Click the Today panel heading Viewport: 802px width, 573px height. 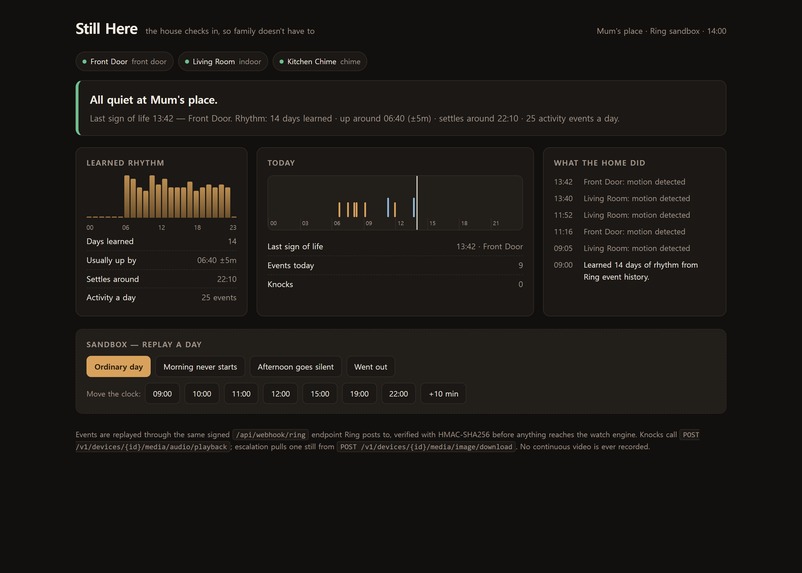coord(281,163)
